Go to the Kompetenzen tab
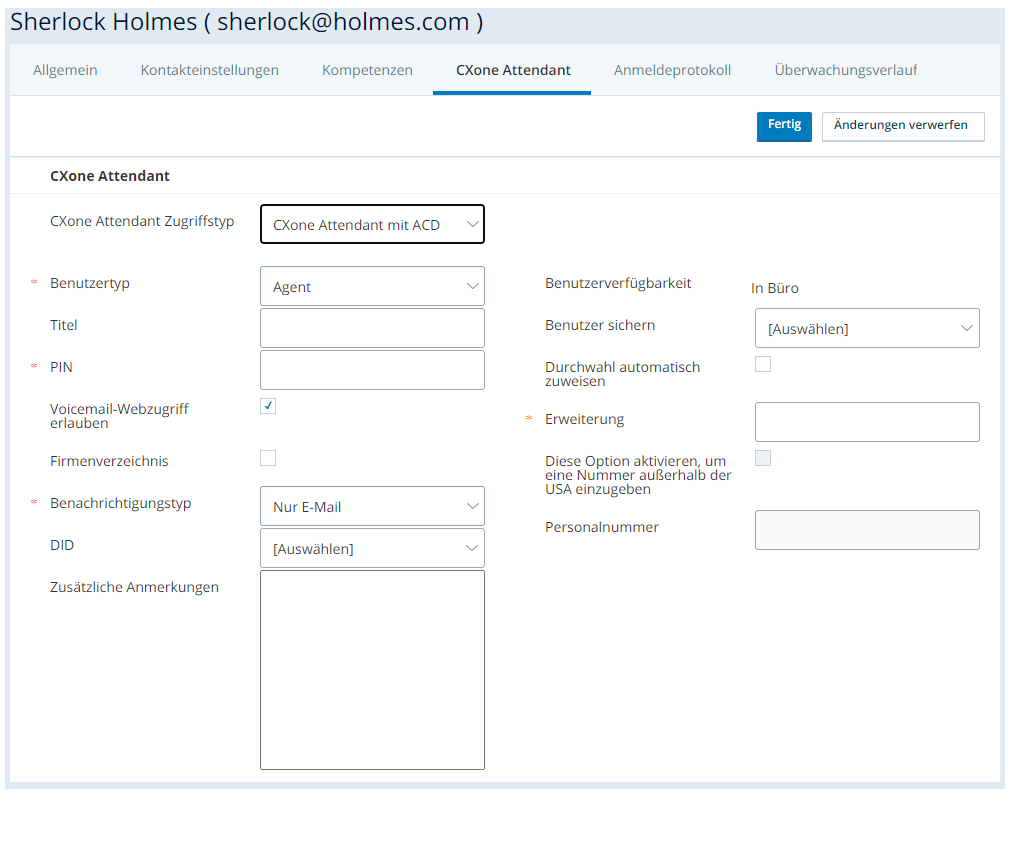Viewport: 1012px width, 854px height. click(x=367, y=70)
